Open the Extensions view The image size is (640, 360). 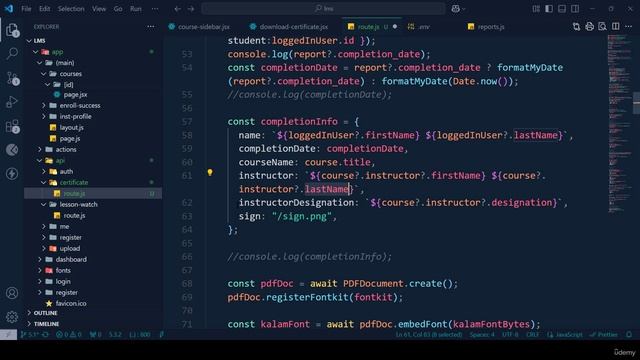(12, 126)
